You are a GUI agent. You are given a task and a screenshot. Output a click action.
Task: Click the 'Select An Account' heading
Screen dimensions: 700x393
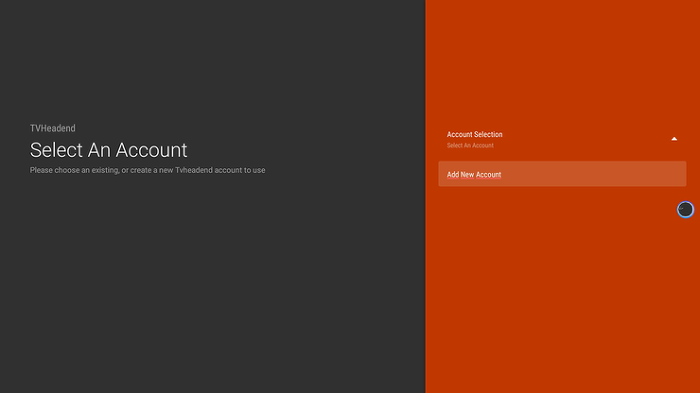coord(108,150)
